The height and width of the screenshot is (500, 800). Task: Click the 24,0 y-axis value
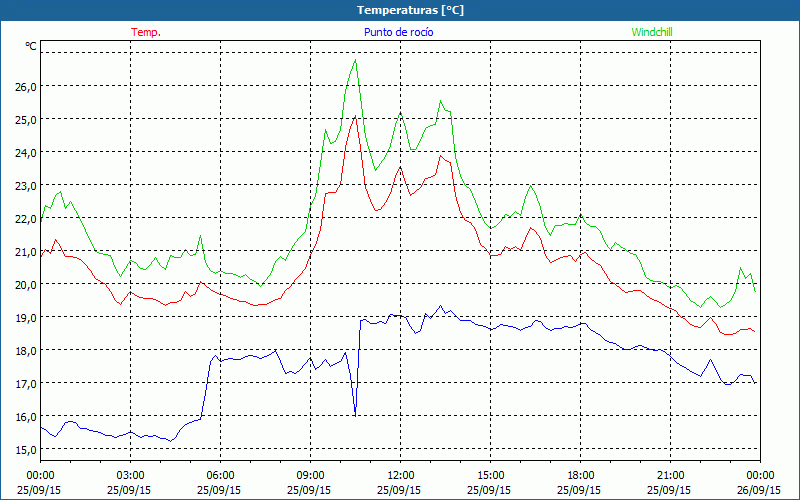[26, 153]
